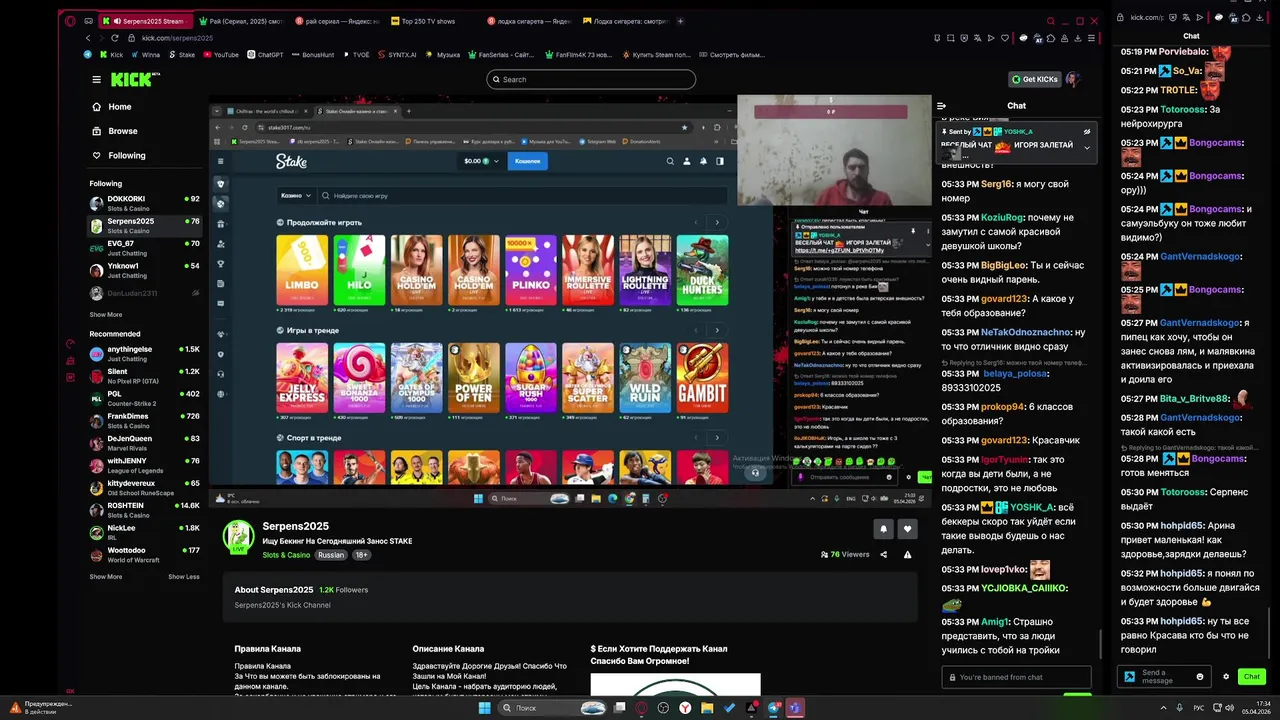Switch to Top 250 TV shows tab
Viewport: 1280px width, 720px height.
425,21
